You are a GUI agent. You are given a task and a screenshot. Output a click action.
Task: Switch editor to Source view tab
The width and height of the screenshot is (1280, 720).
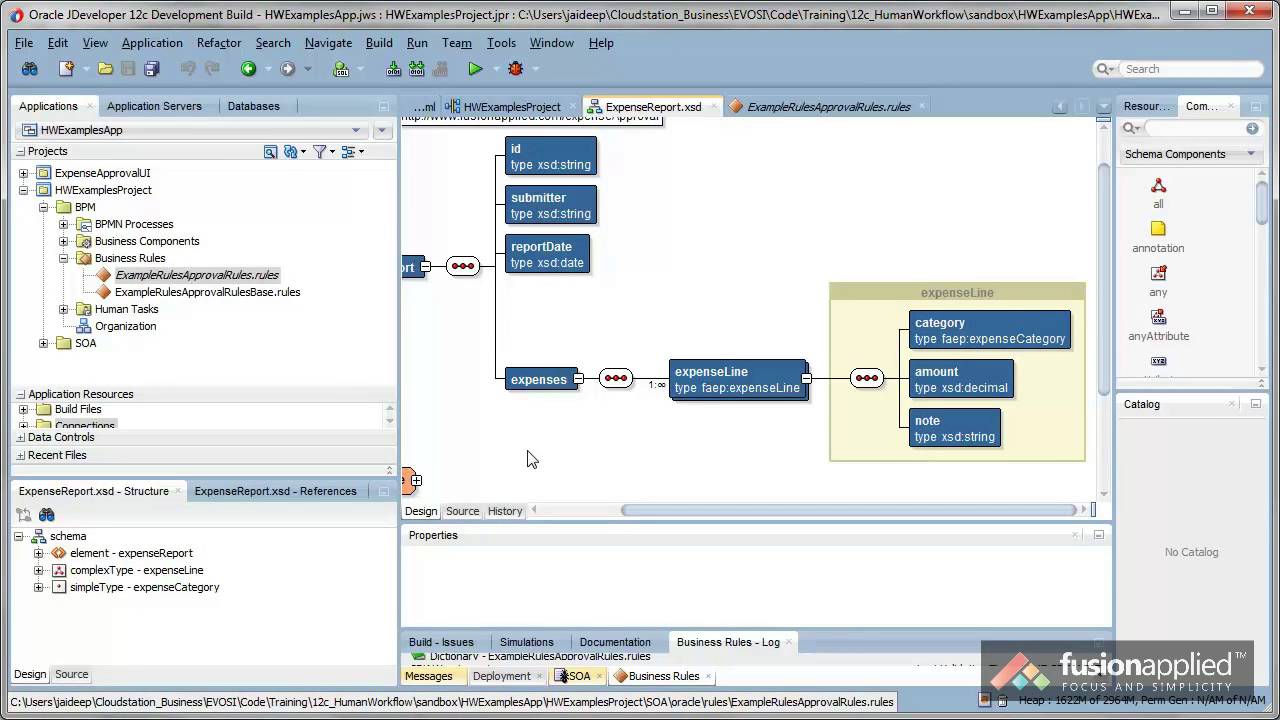click(x=462, y=511)
